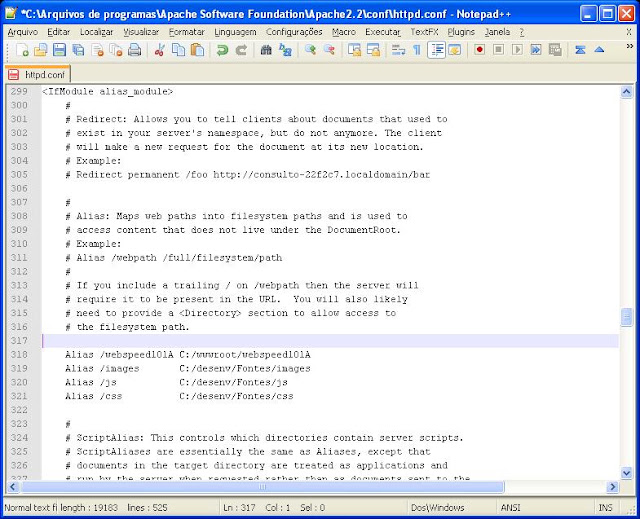The image size is (640, 519).
Task: Save the file with the floppy disk icon
Action: (59, 50)
